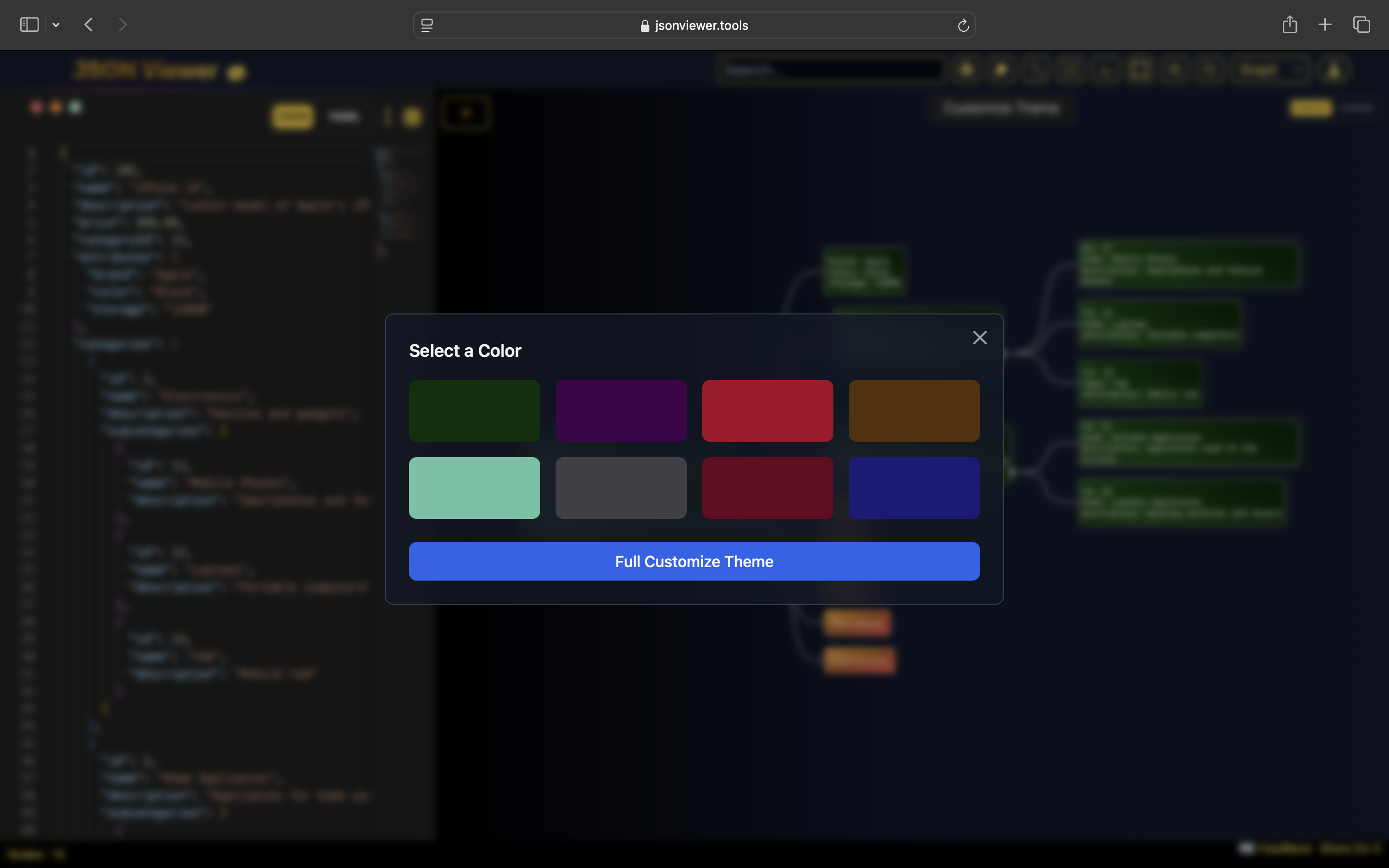
Task: Click the jsonviewer.tools address bar
Action: tap(694, 25)
